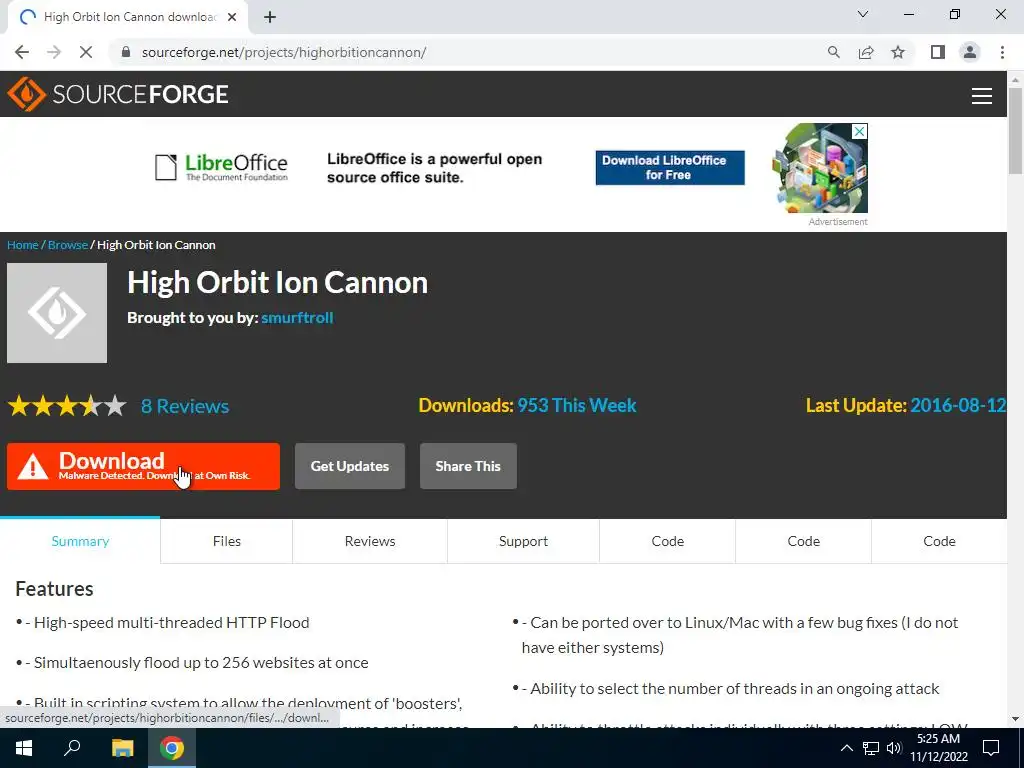Open a new browser tab with plus icon
The height and width of the screenshot is (768, 1024).
[270, 17]
